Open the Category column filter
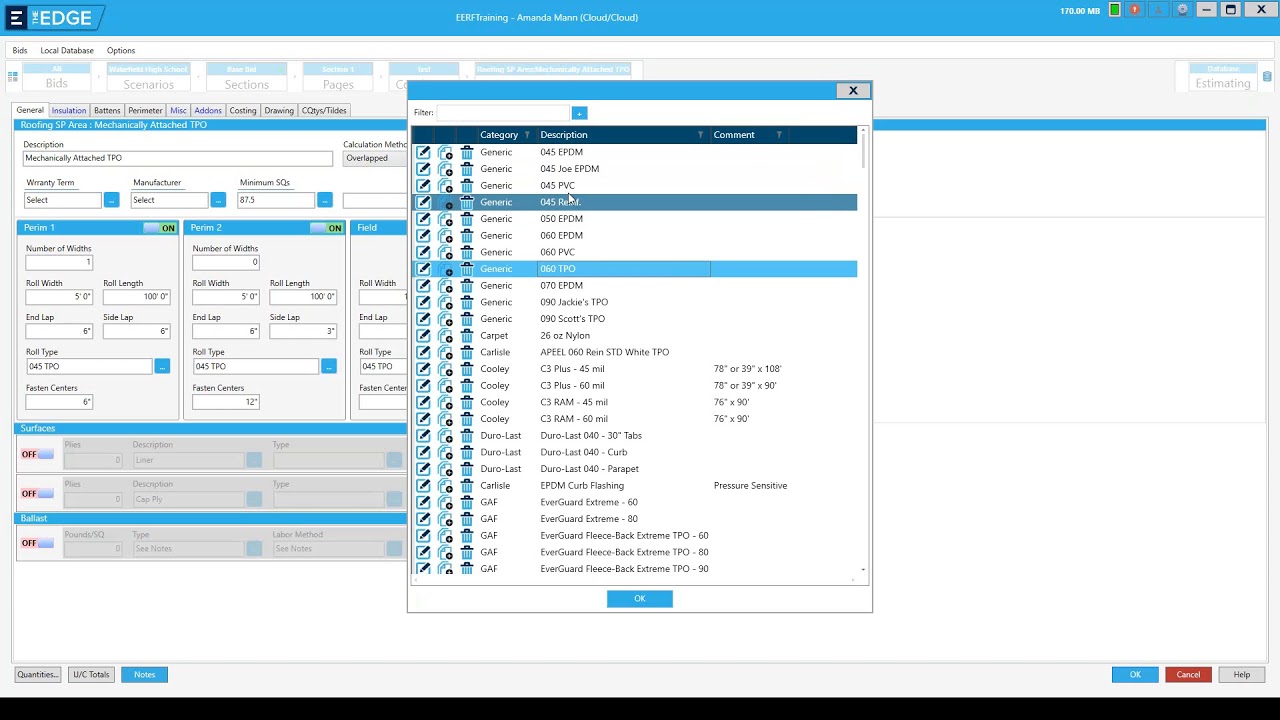1280x720 pixels. tap(527, 135)
